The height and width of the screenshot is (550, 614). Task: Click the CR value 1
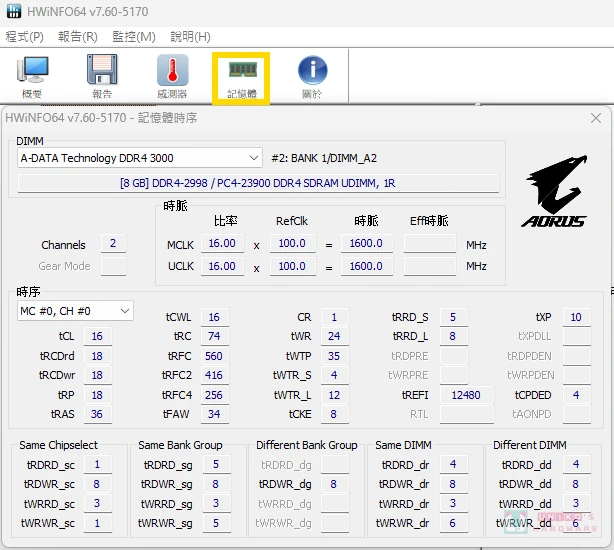pyautogui.click(x=334, y=317)
